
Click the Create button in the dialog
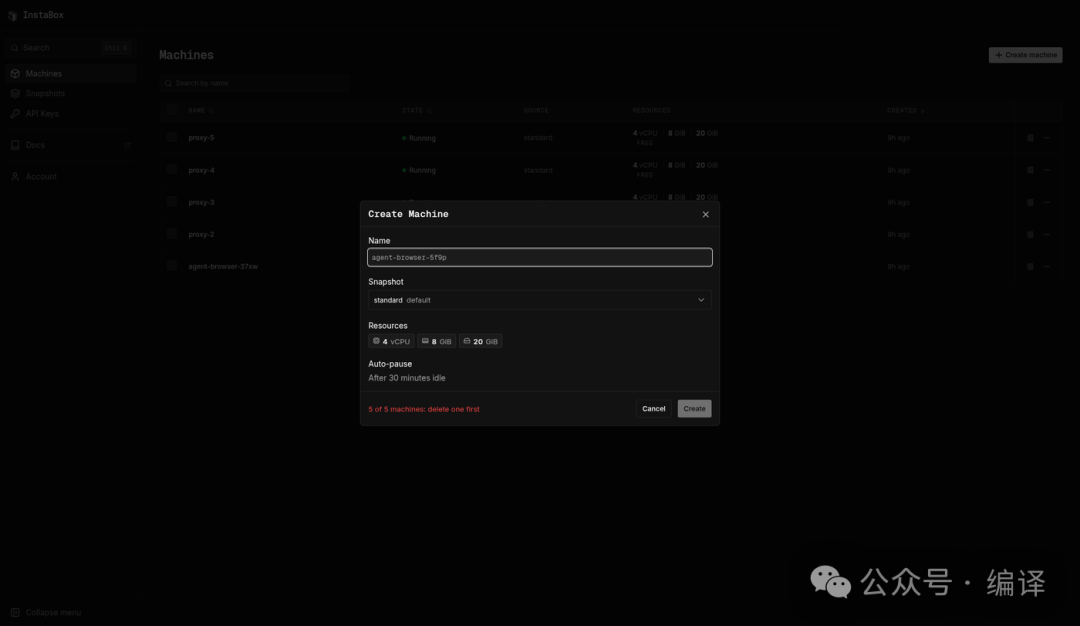pos(694,409)
